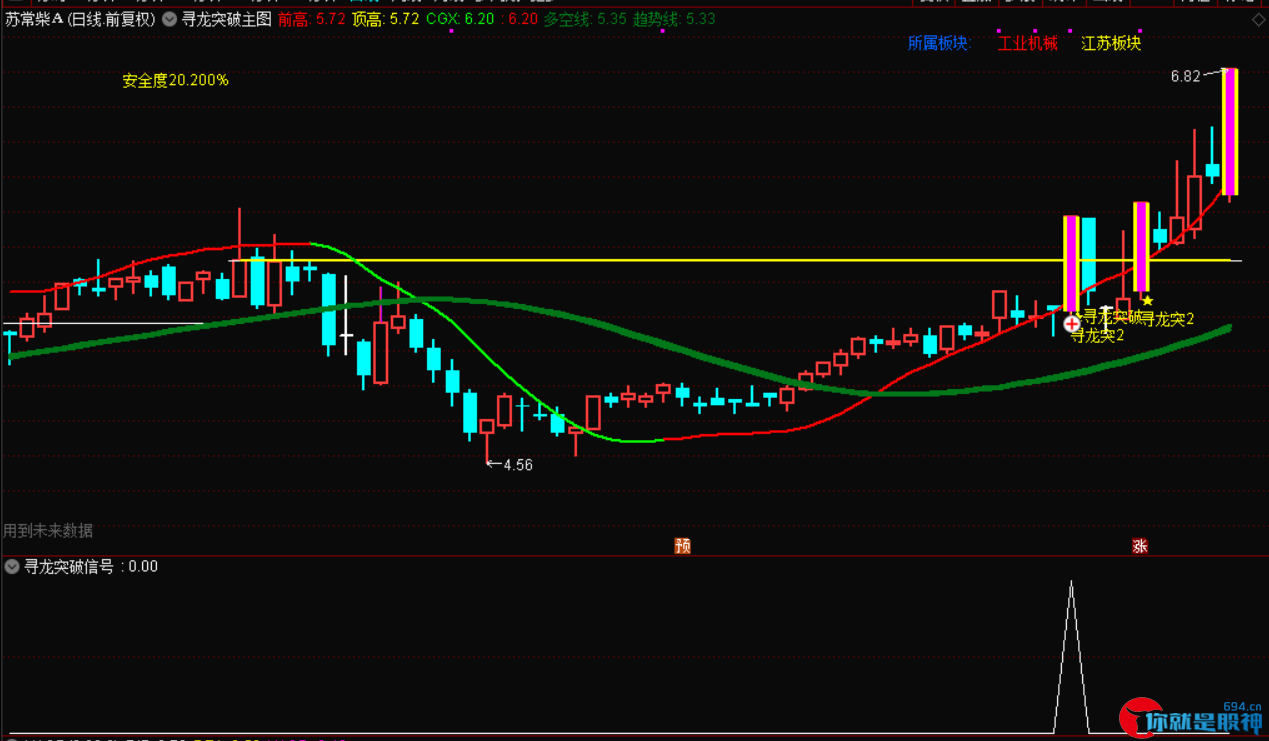Click the 6.82 high price label
1269x741 pixels.
tap(1185, 76)
